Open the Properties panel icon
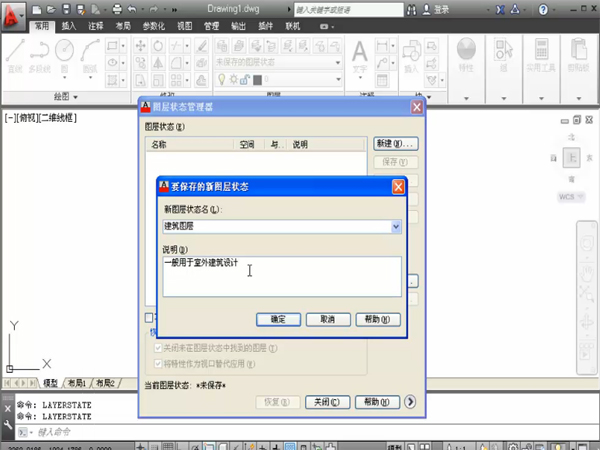 pyautogui.click(x=466, y=49)
